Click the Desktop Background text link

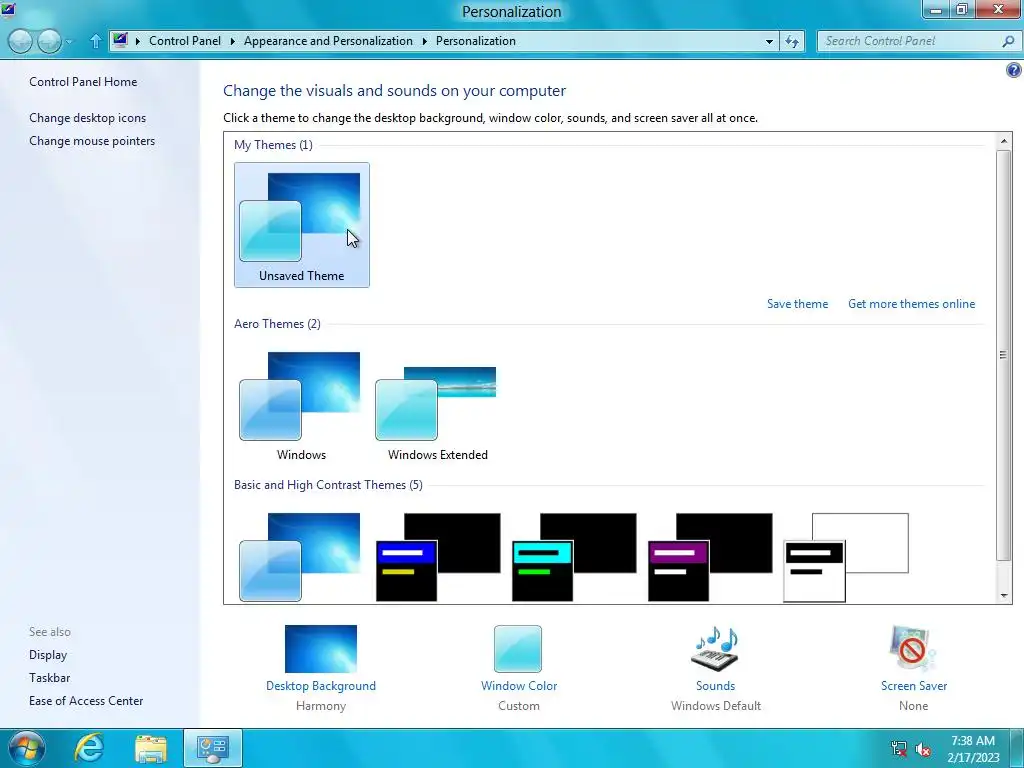(x=321, y=686)
